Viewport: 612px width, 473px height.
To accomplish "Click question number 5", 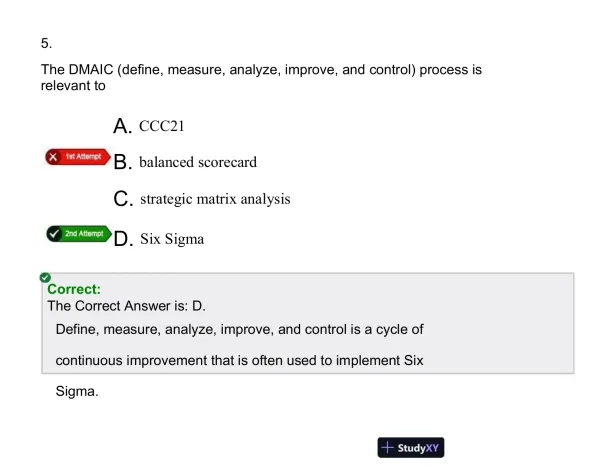I will click(46, 43).
